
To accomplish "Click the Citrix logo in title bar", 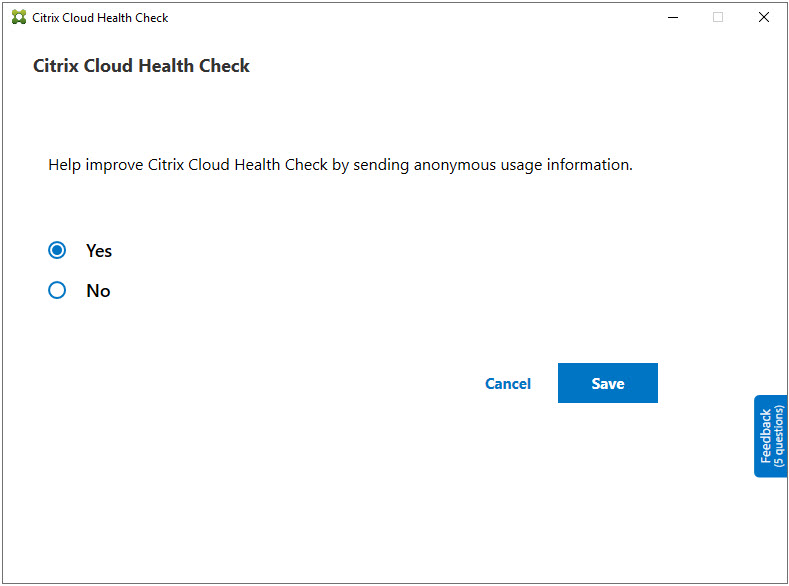I will click(x=18, y=18).
